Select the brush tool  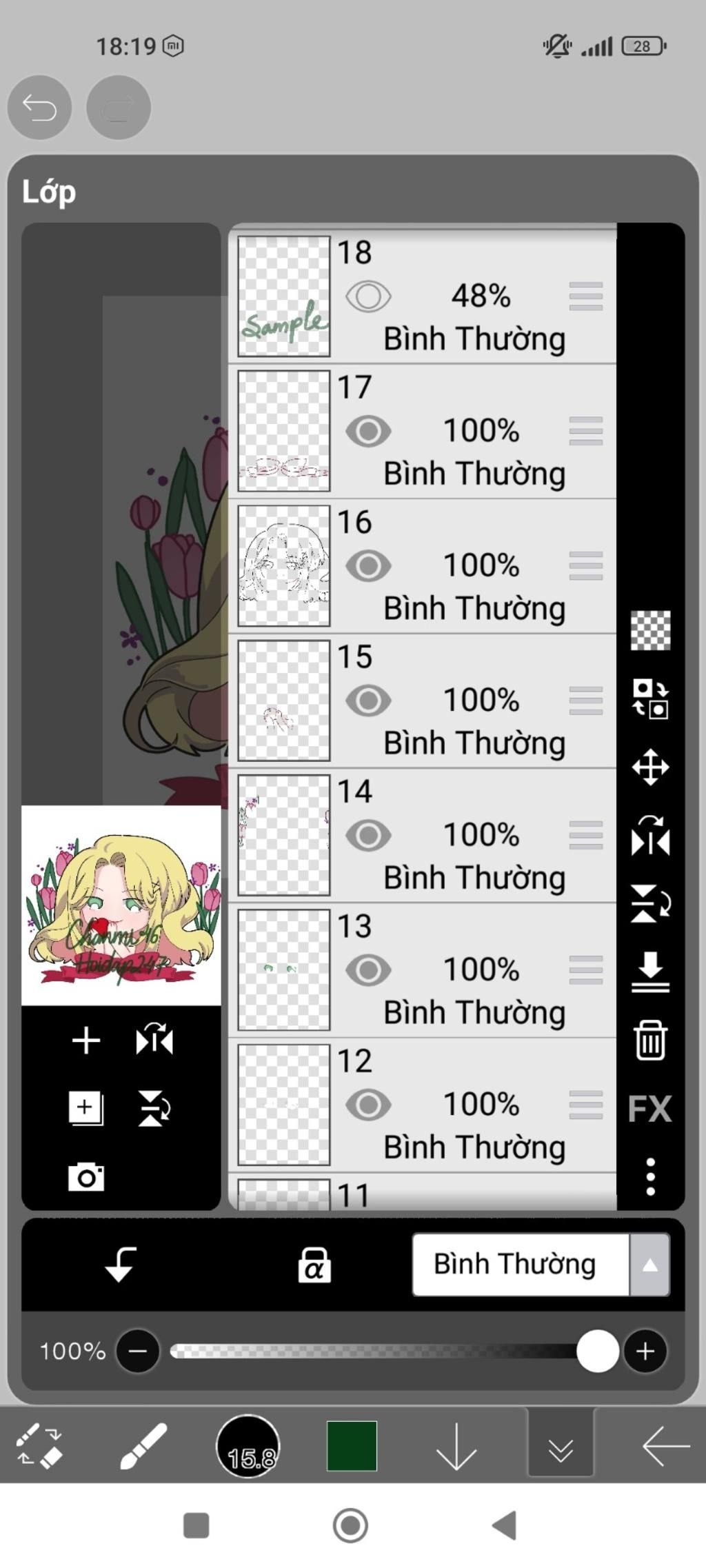pos(144,1447)
